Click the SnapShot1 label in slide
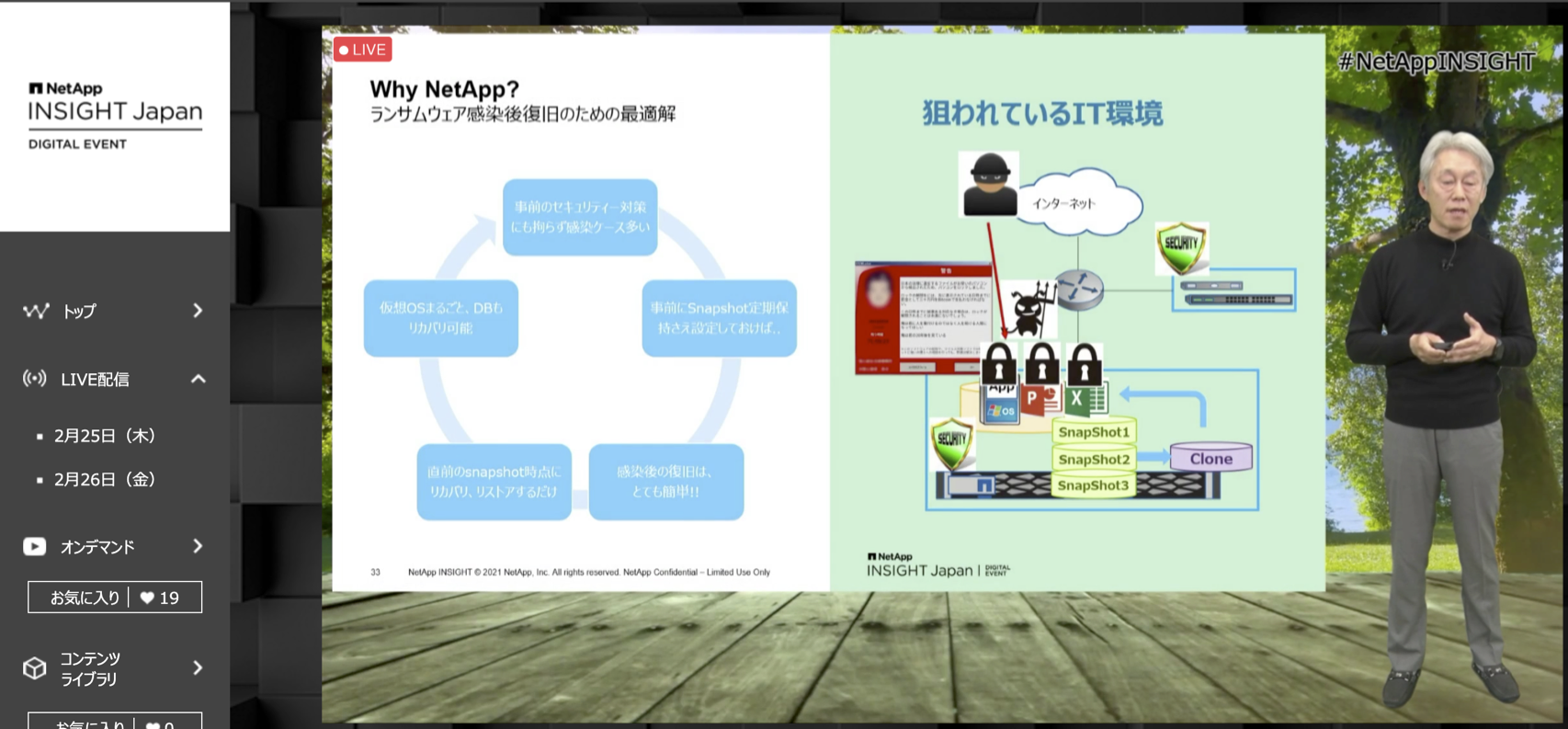This screenshot has width=1568, height=729. [x=1094, y=432]
